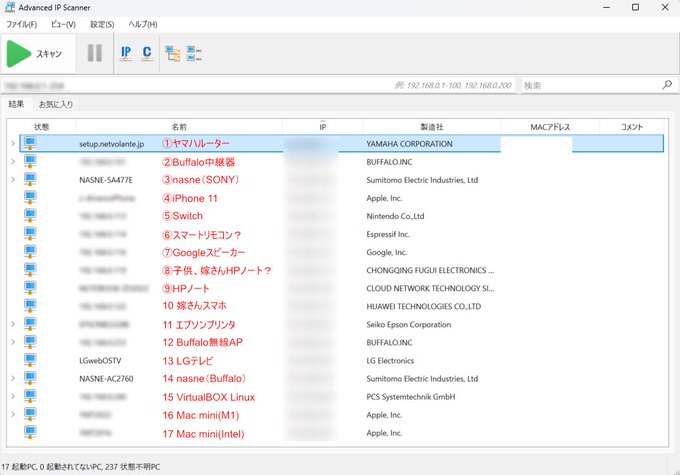680x475 pixels.
Task: Click the Apple, Inc. cell in the iPhone 11 row
Action: tap(384, 198)
